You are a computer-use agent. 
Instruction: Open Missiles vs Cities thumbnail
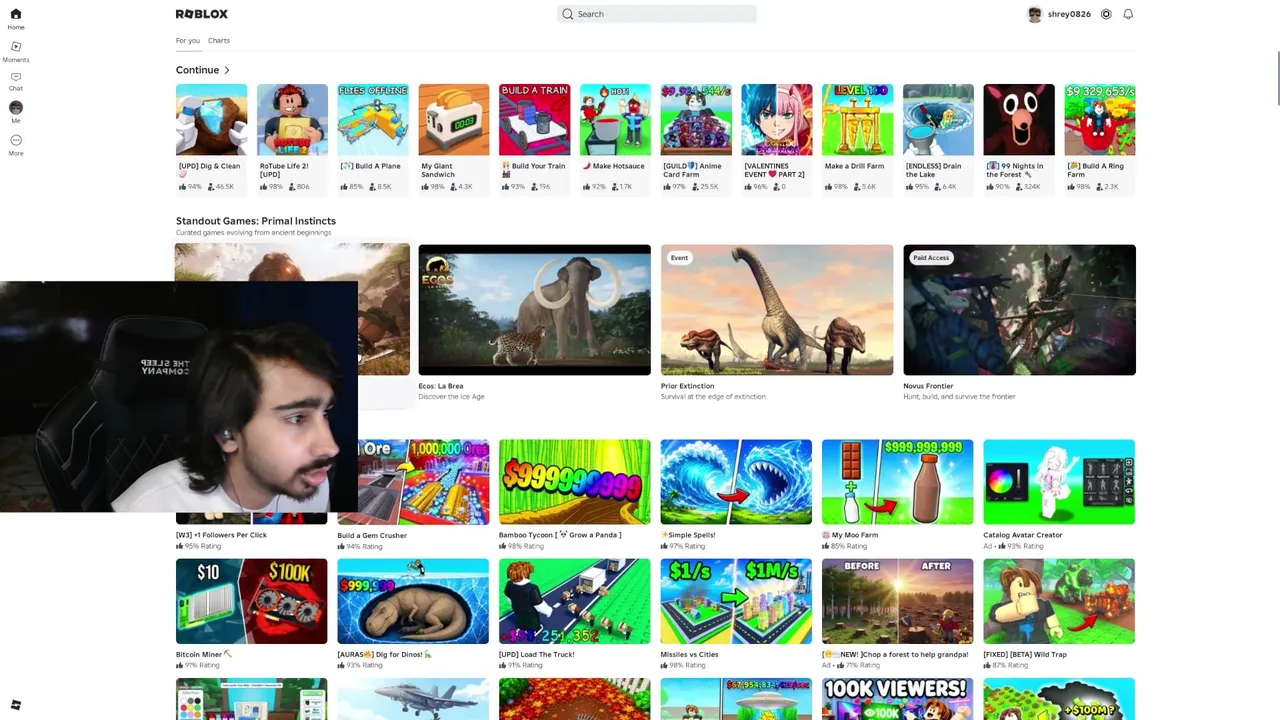[736, 601]
